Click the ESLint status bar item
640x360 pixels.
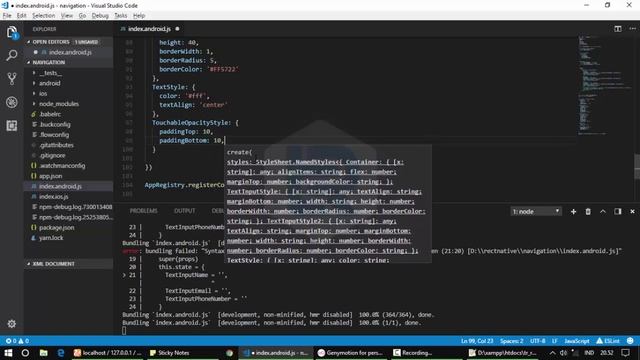point(608,341)
